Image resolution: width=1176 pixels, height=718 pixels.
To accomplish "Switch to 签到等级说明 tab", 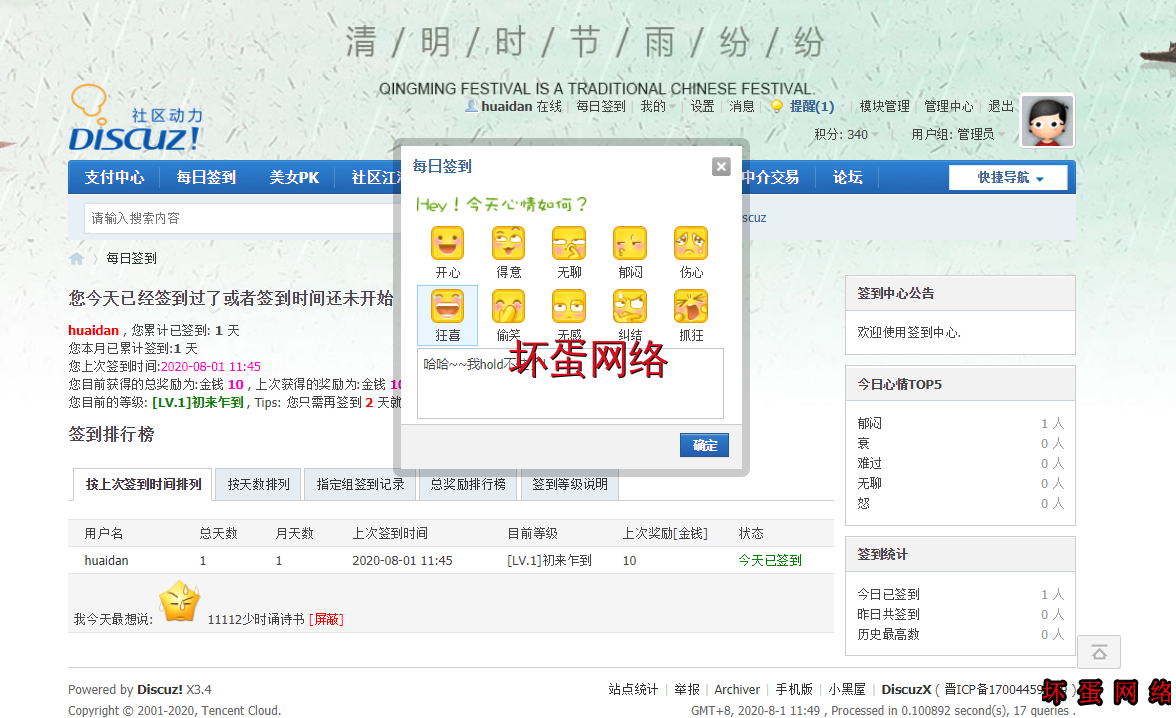I will (x=569, y=485).
